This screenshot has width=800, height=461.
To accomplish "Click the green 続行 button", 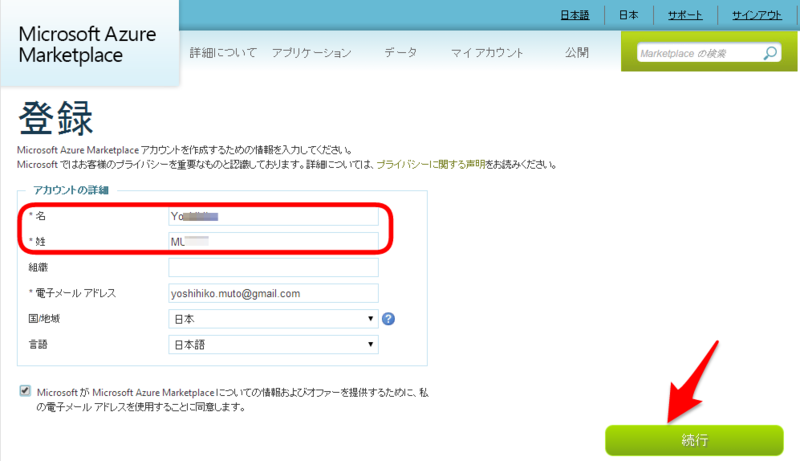I will click(x=694, y=440).
